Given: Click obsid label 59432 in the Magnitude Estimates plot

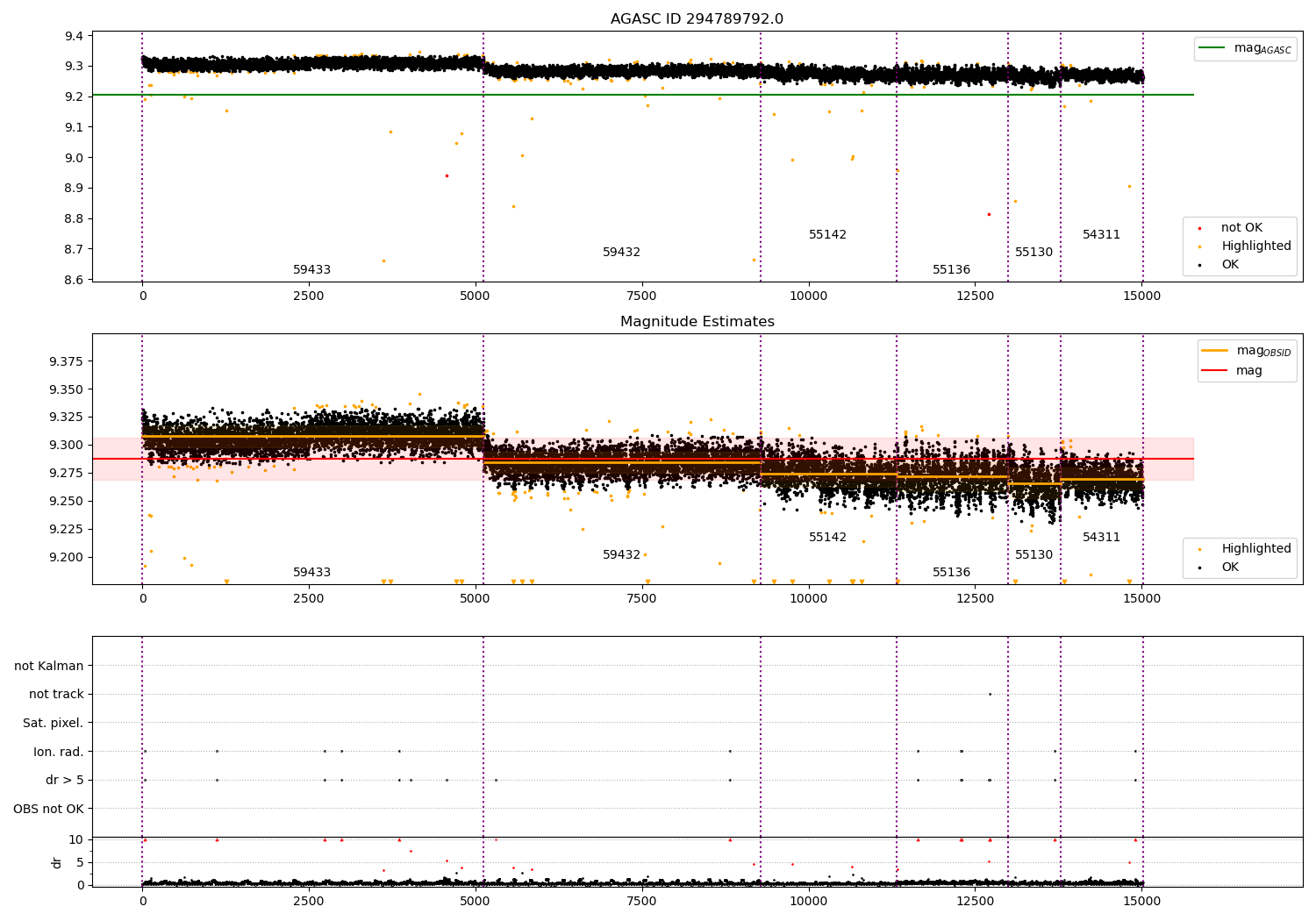Looking at the screenshot, I should coord(621,555).
